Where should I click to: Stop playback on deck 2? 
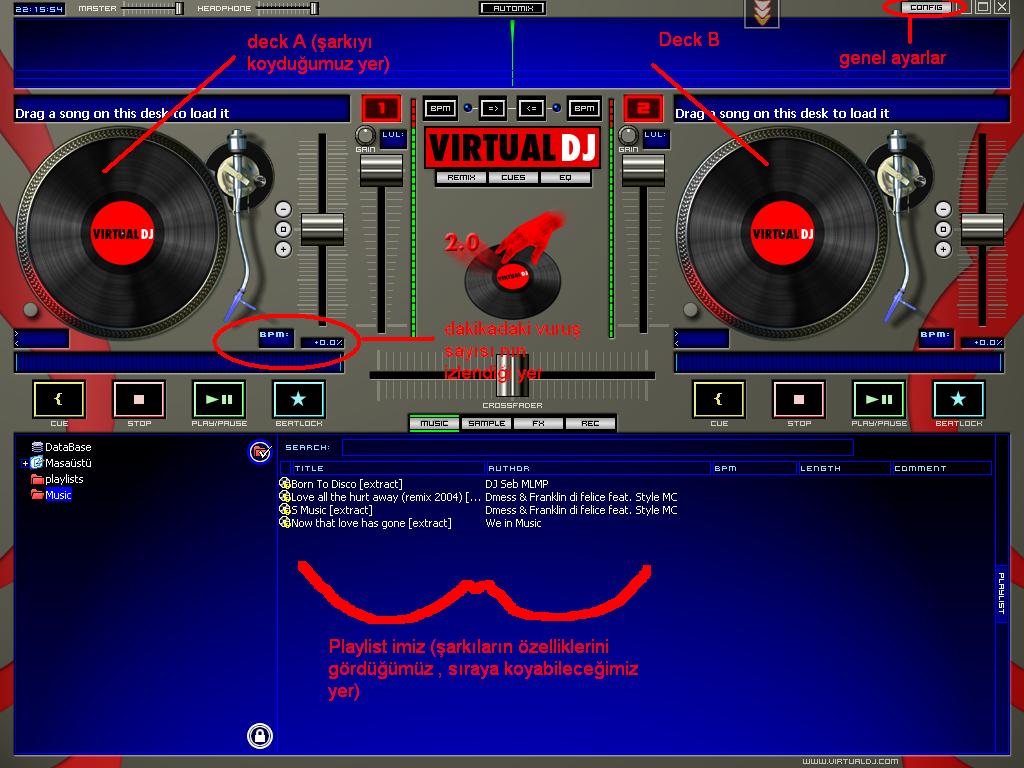pyautogui.click(x=799, y=399)
